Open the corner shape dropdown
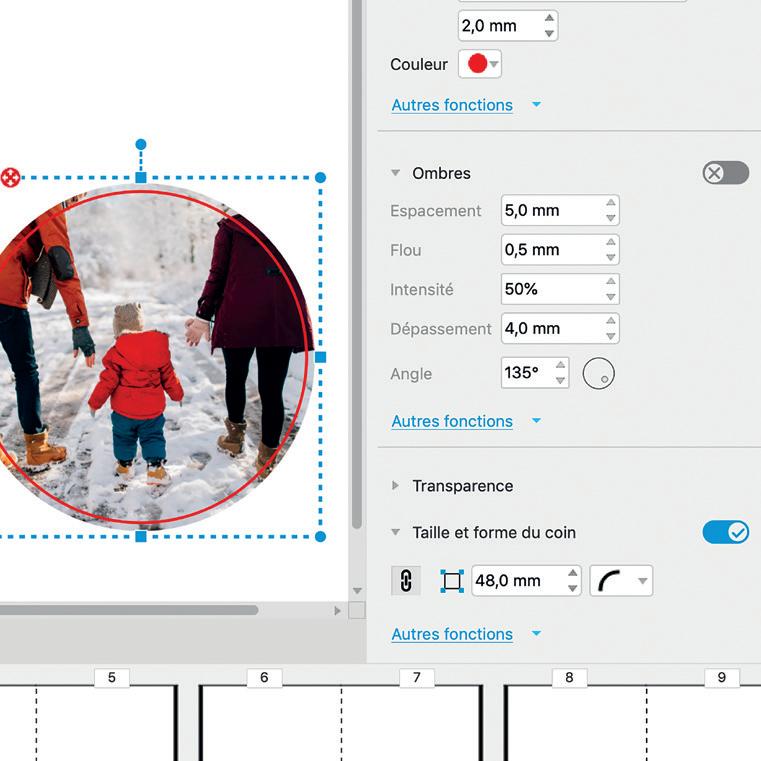The image size is (761, 761). 621,580
